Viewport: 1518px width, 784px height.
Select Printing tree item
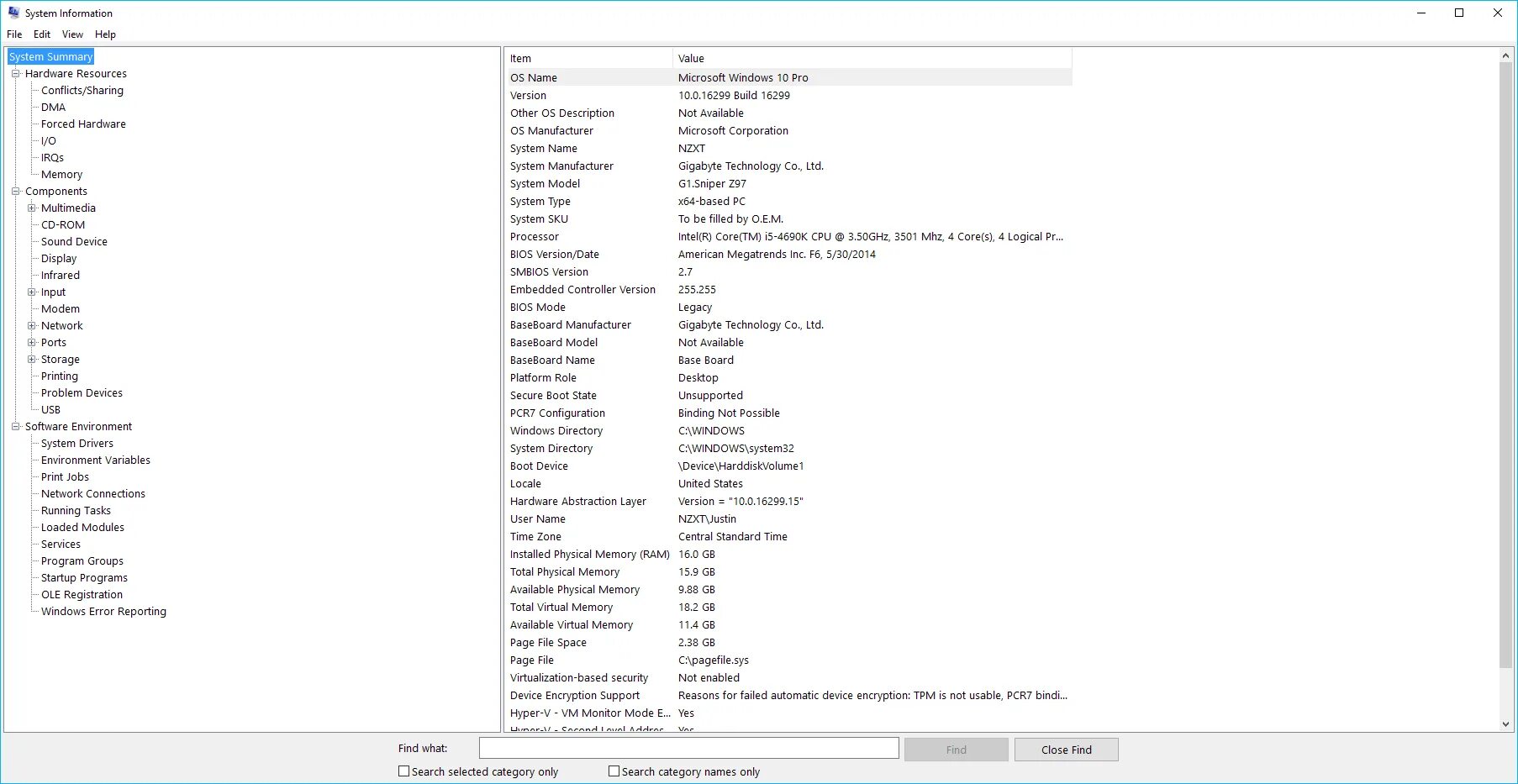pos(60,376)
